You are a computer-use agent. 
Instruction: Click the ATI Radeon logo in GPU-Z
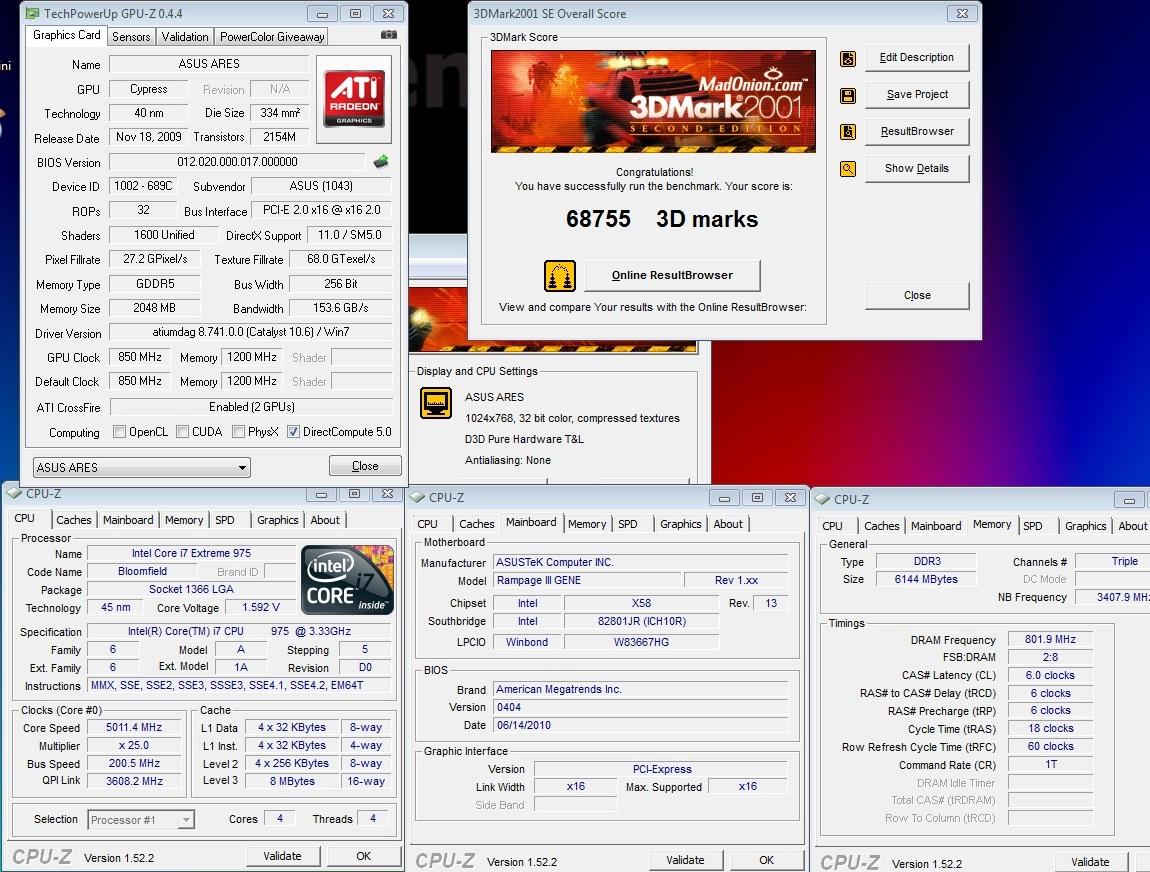[x=354, y=99]
